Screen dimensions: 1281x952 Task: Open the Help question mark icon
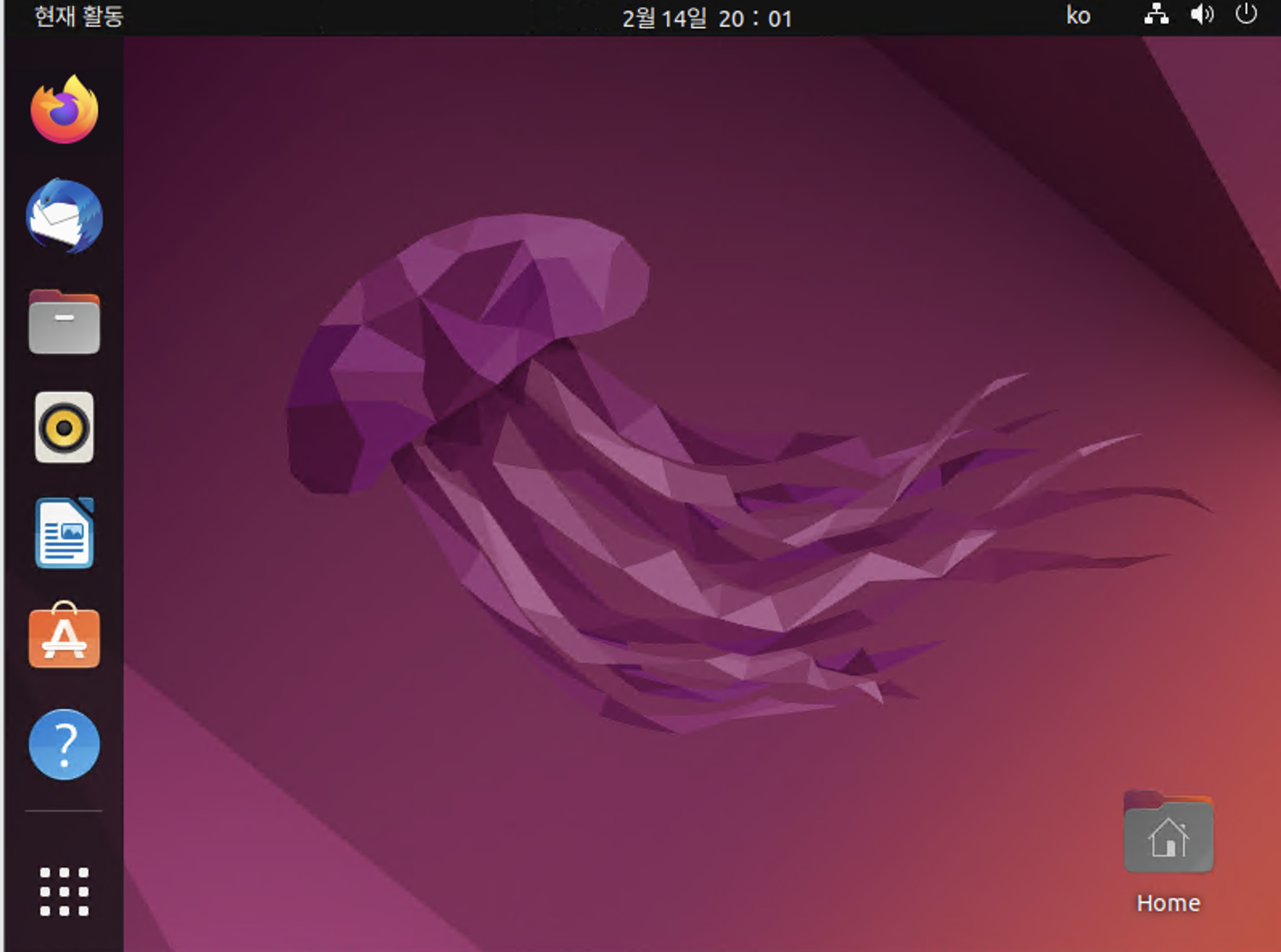click(64, 744)
